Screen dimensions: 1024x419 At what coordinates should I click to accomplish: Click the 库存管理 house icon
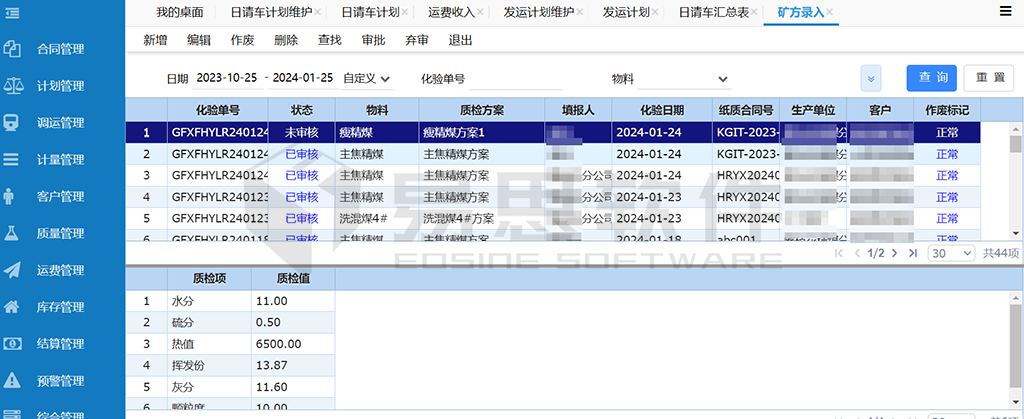click(13, 307)
